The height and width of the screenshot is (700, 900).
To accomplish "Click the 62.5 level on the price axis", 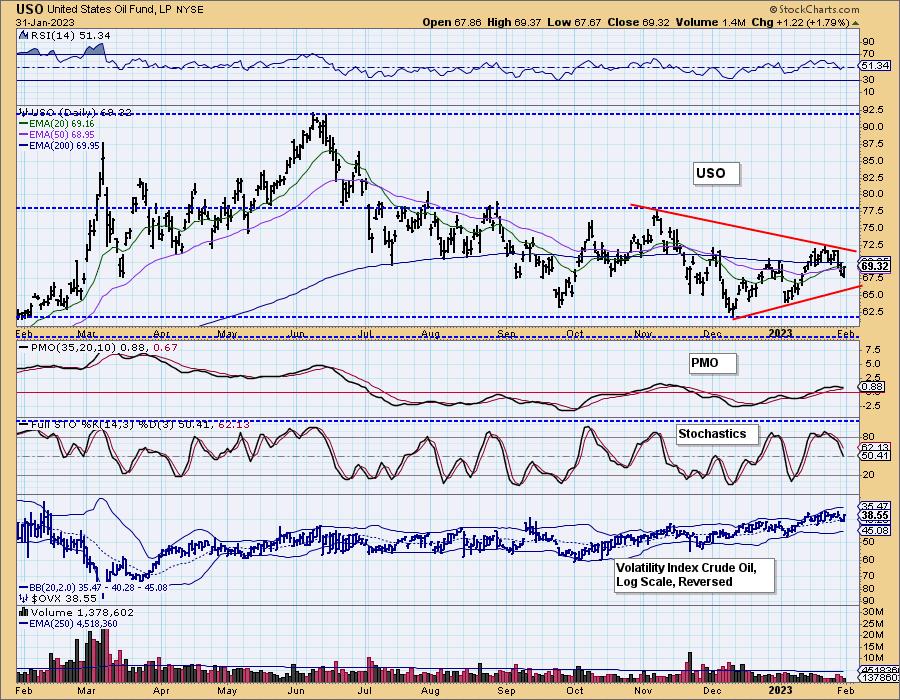I will click(873, 312).
